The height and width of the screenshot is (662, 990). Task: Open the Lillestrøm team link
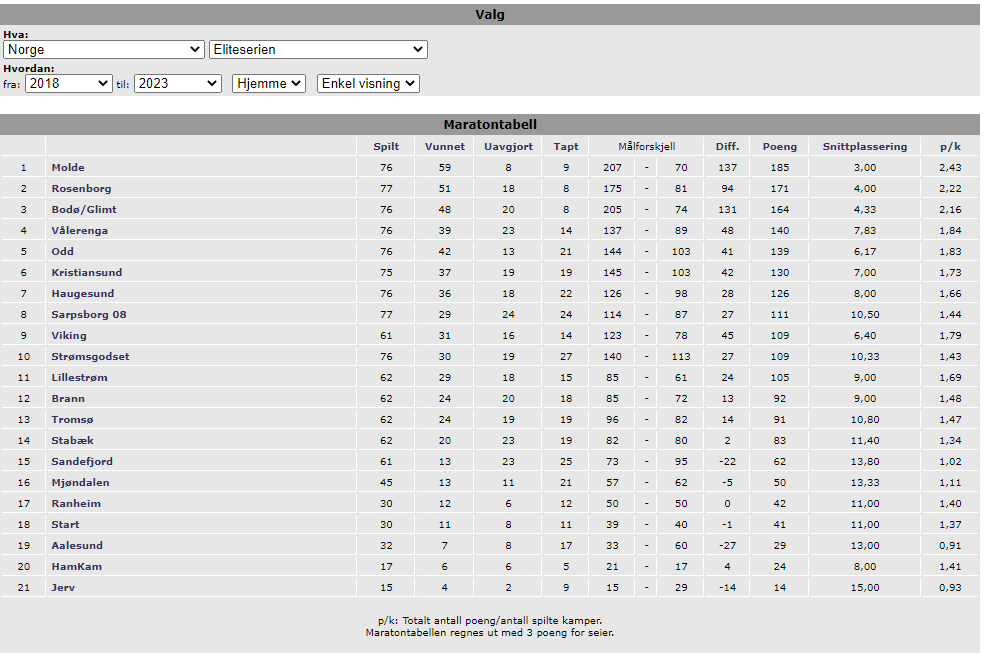coord(80,377)
